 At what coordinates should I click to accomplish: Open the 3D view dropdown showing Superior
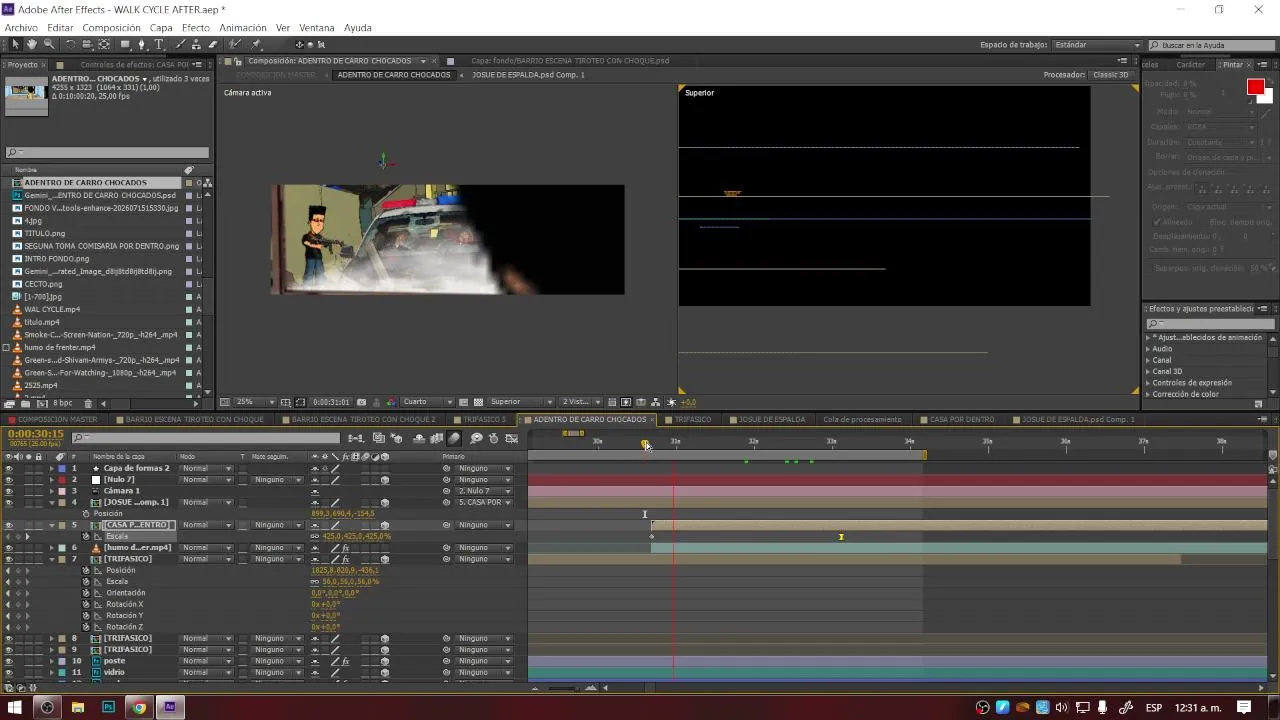tap(520, 402)
